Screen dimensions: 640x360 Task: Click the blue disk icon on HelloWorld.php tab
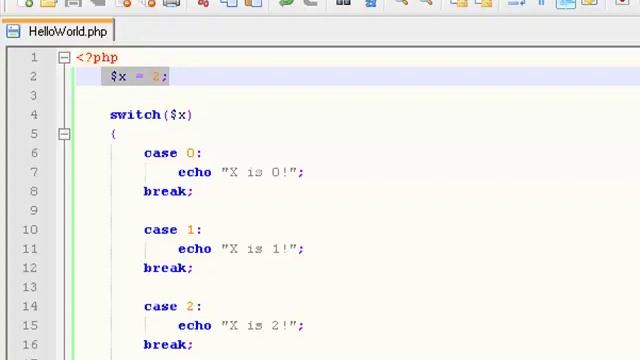[13, 31]
